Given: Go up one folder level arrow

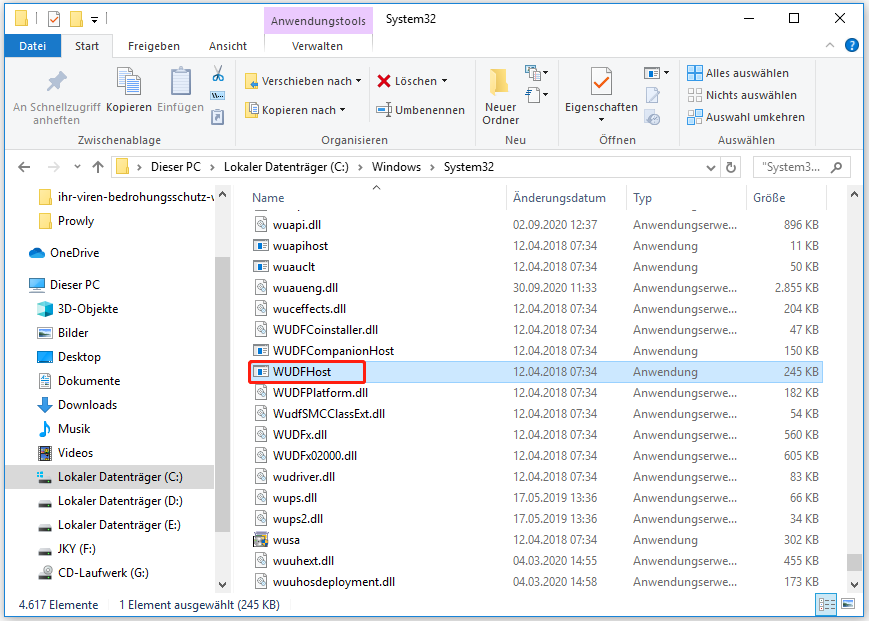Looking at the screenshot, I should pyautogui.click(x=98, y=167).
